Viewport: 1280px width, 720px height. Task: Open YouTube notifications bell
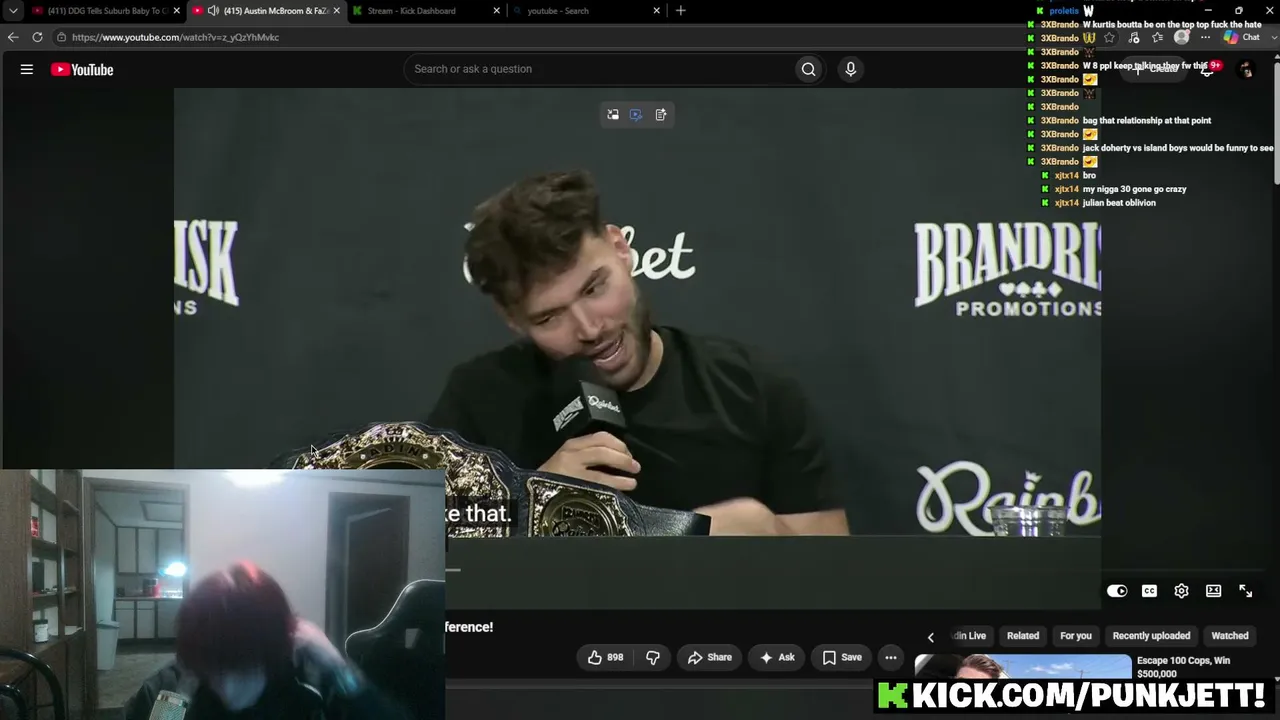click(1208, 69)
